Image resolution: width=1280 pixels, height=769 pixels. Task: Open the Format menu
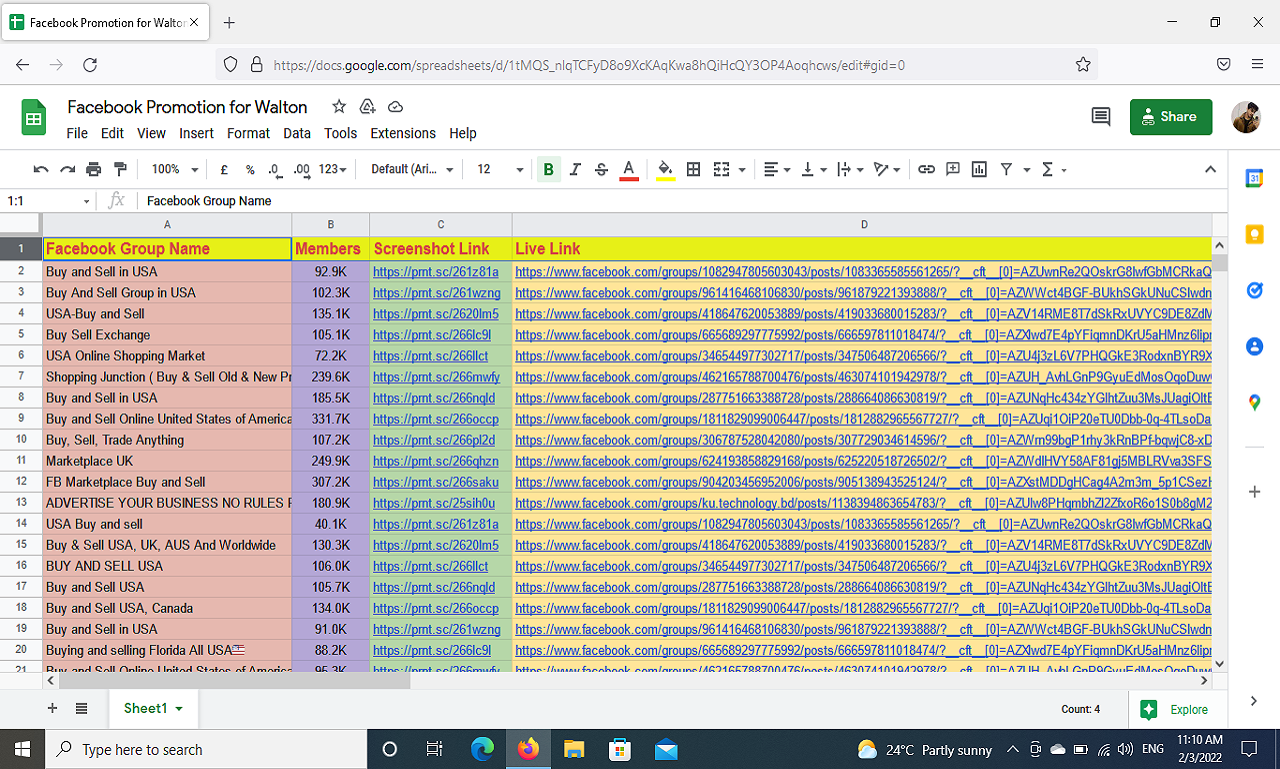(248, 133)
